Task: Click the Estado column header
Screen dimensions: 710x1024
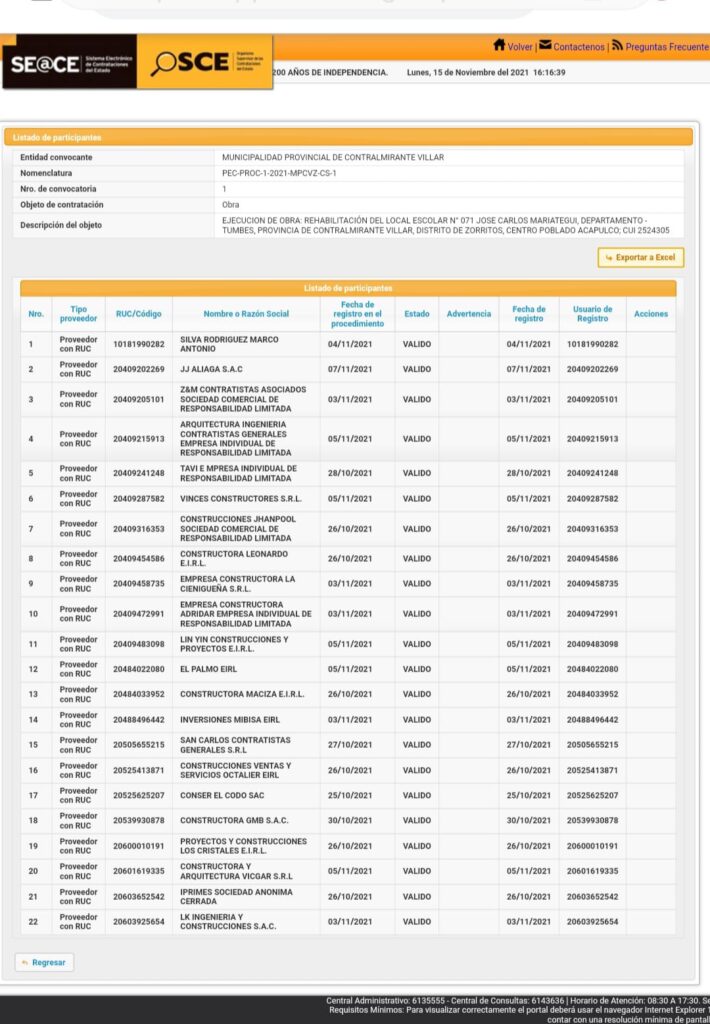Action: tap(417, 314)
